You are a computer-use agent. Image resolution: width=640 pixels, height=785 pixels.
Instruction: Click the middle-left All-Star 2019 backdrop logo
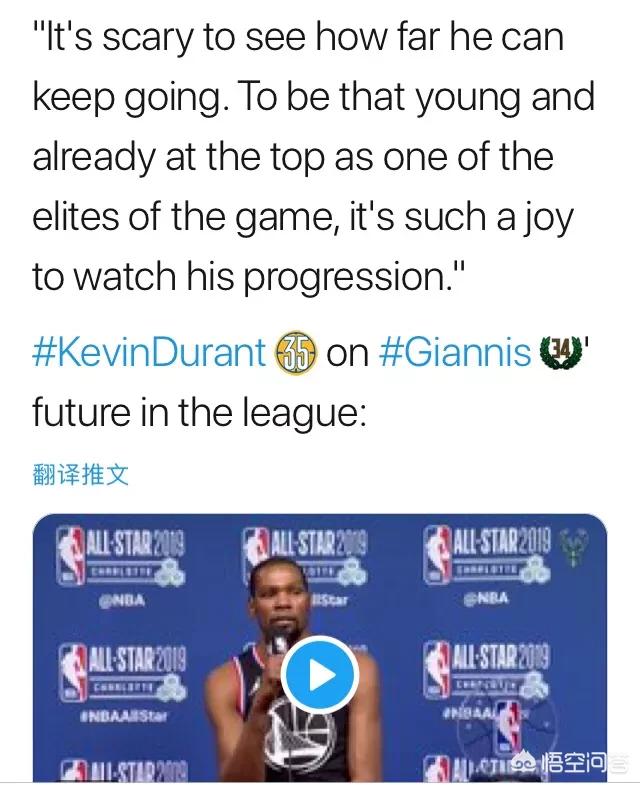[x=123, y=673]
